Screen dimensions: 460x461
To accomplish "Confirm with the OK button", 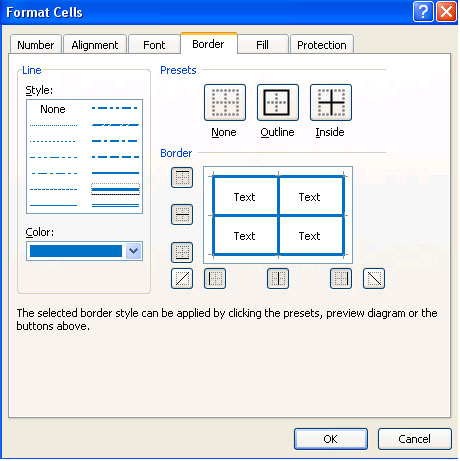I will (x=331, y=439).
